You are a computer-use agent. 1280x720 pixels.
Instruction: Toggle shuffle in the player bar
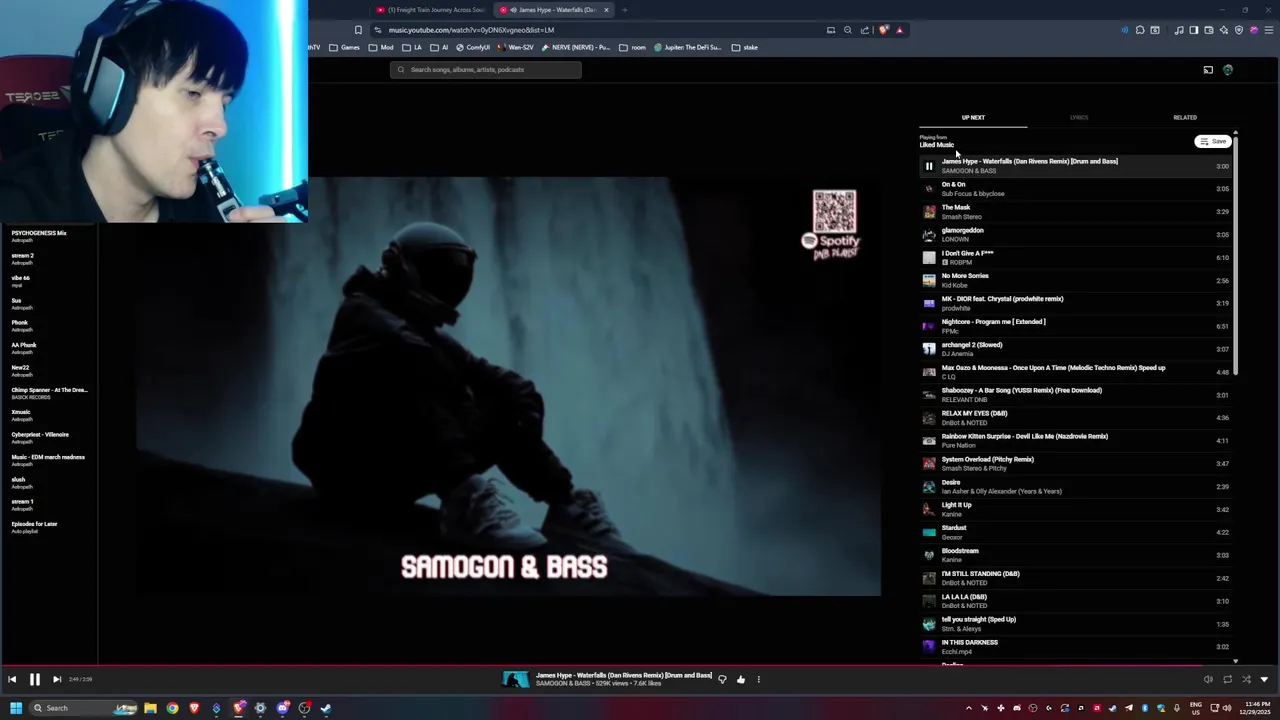coord(1246,679)
